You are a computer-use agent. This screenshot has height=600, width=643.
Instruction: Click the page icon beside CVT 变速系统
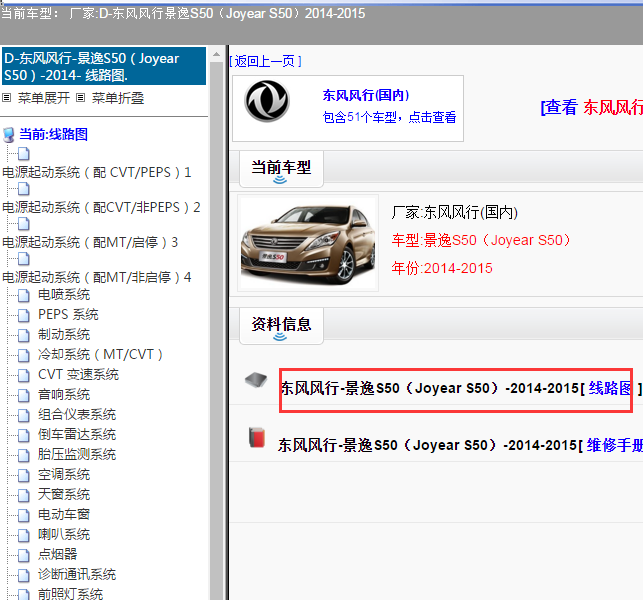[x=23, y=375]
